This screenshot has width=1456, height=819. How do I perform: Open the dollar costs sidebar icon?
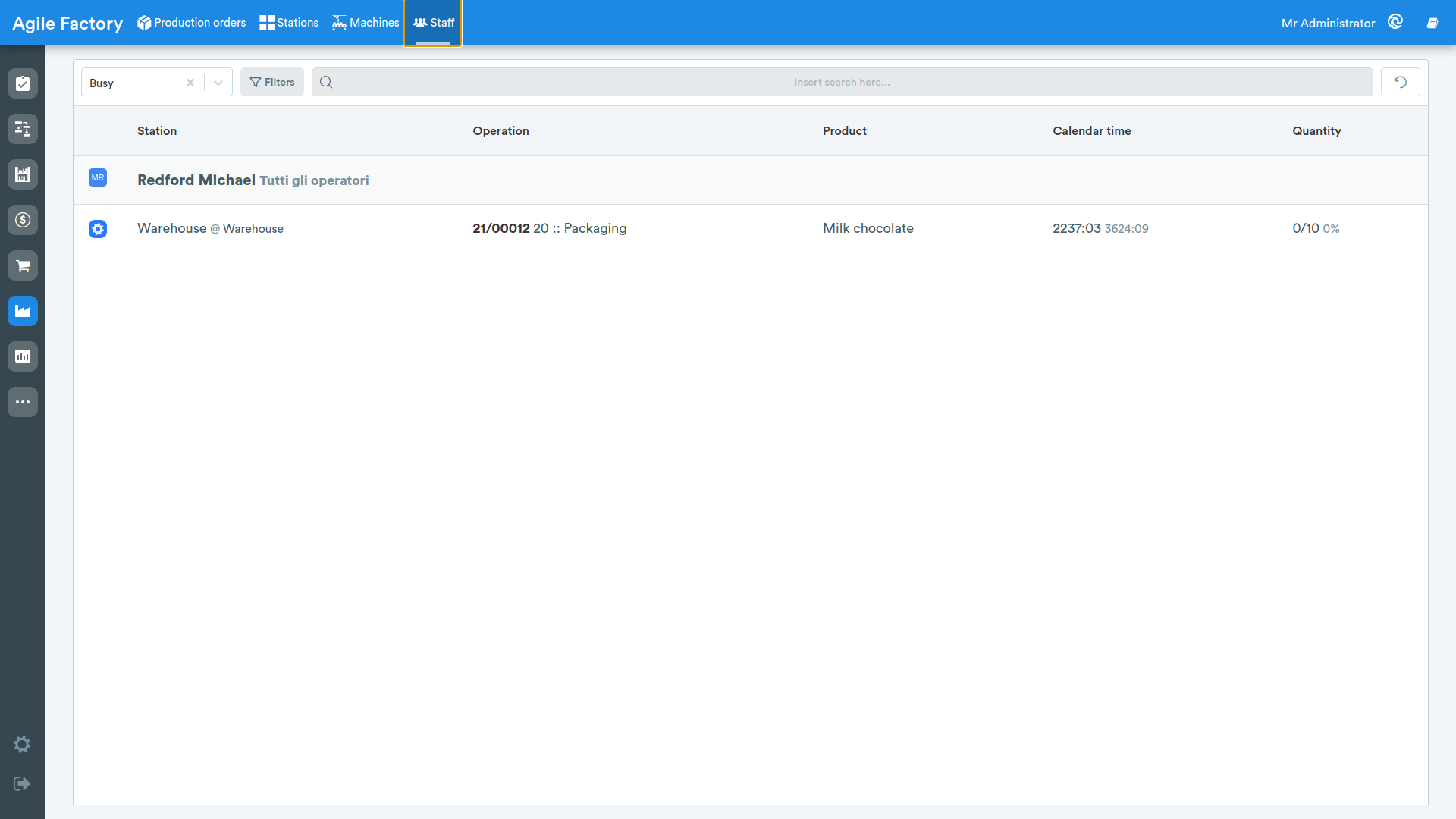point(23,220)
